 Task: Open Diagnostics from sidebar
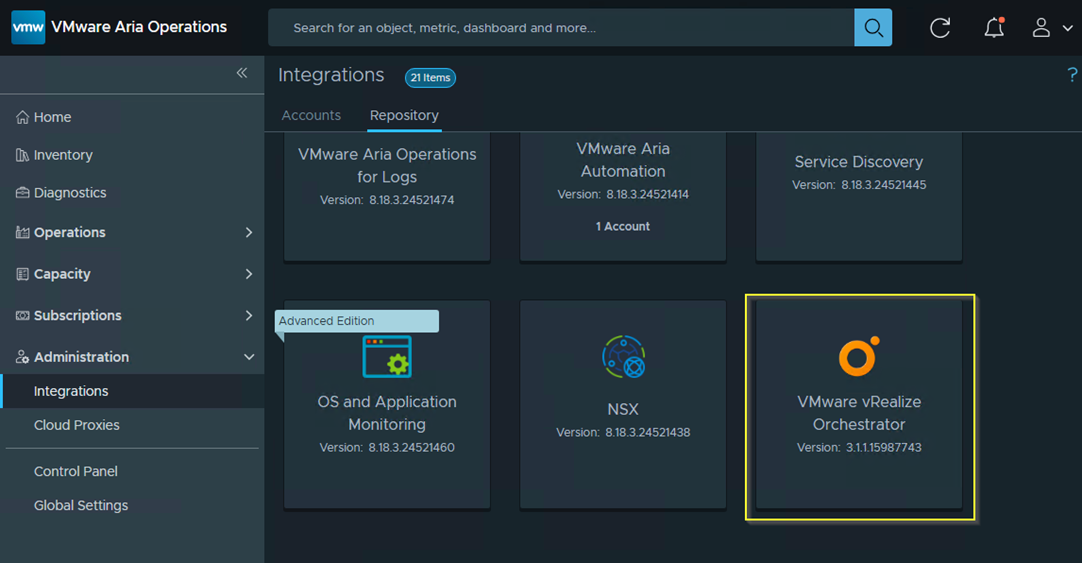[x=70, y=193]
